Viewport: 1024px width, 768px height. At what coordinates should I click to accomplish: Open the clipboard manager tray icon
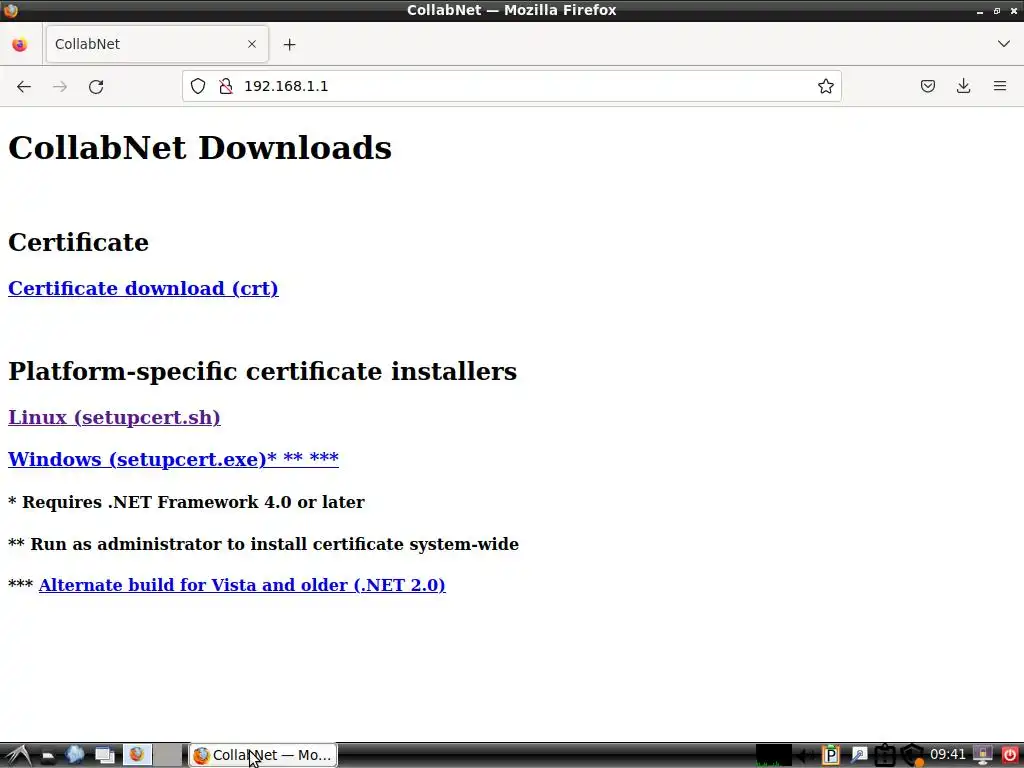coord(885,756)
